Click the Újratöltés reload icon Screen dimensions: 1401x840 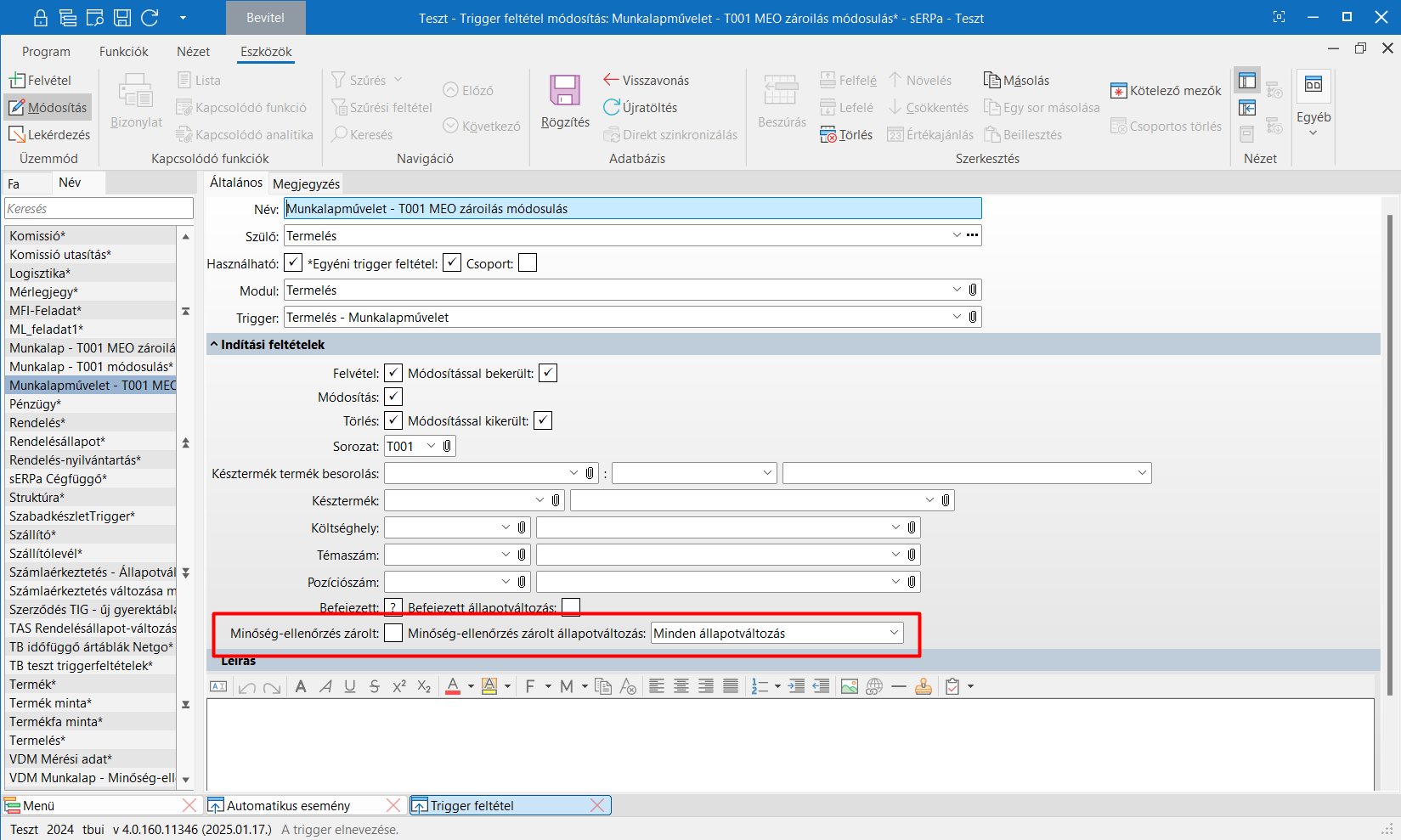pyautogui.click(x=611, y=107)
